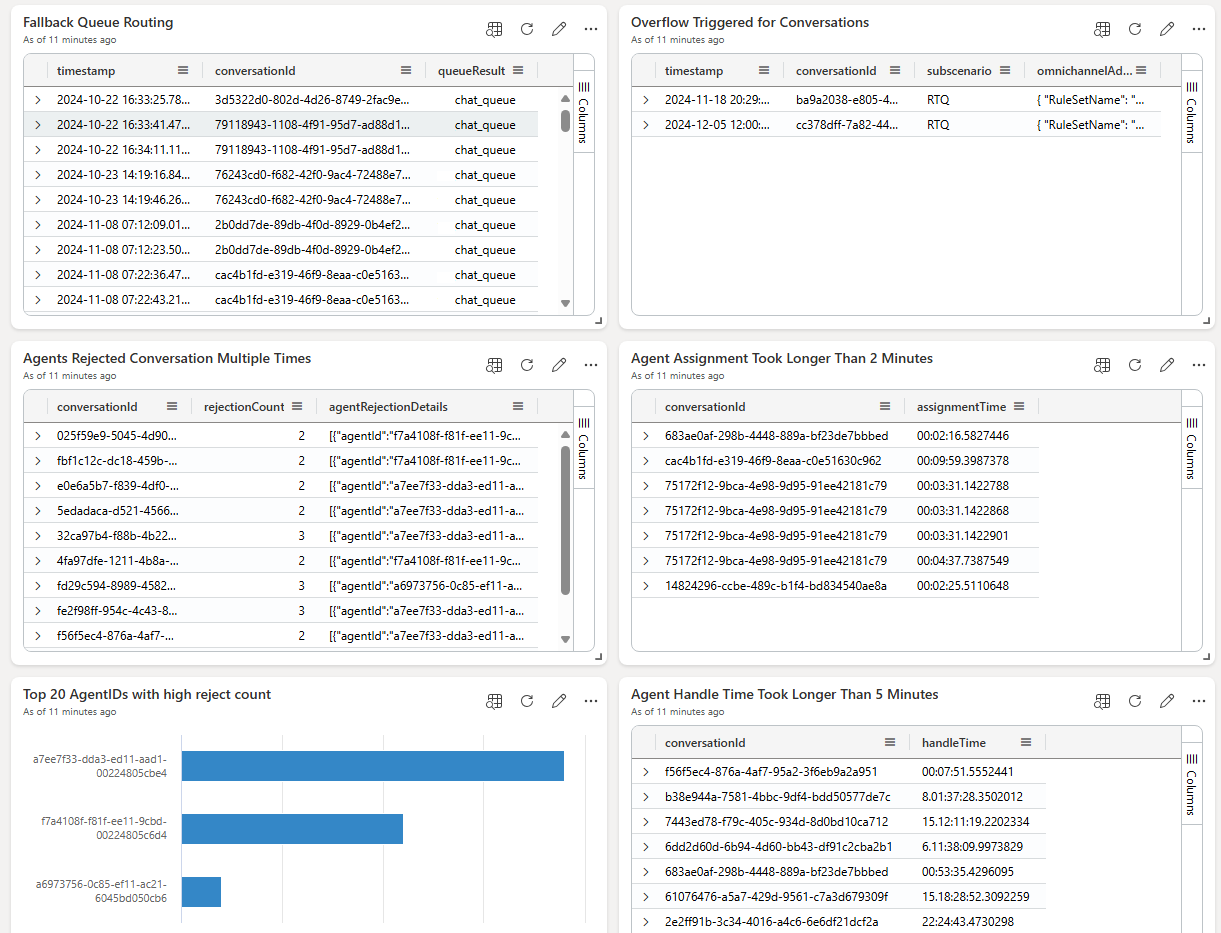1221x933 pixels.
Task: Open the timestamp column menu in Fallback Queue Routing
Action: pos(183,70)
